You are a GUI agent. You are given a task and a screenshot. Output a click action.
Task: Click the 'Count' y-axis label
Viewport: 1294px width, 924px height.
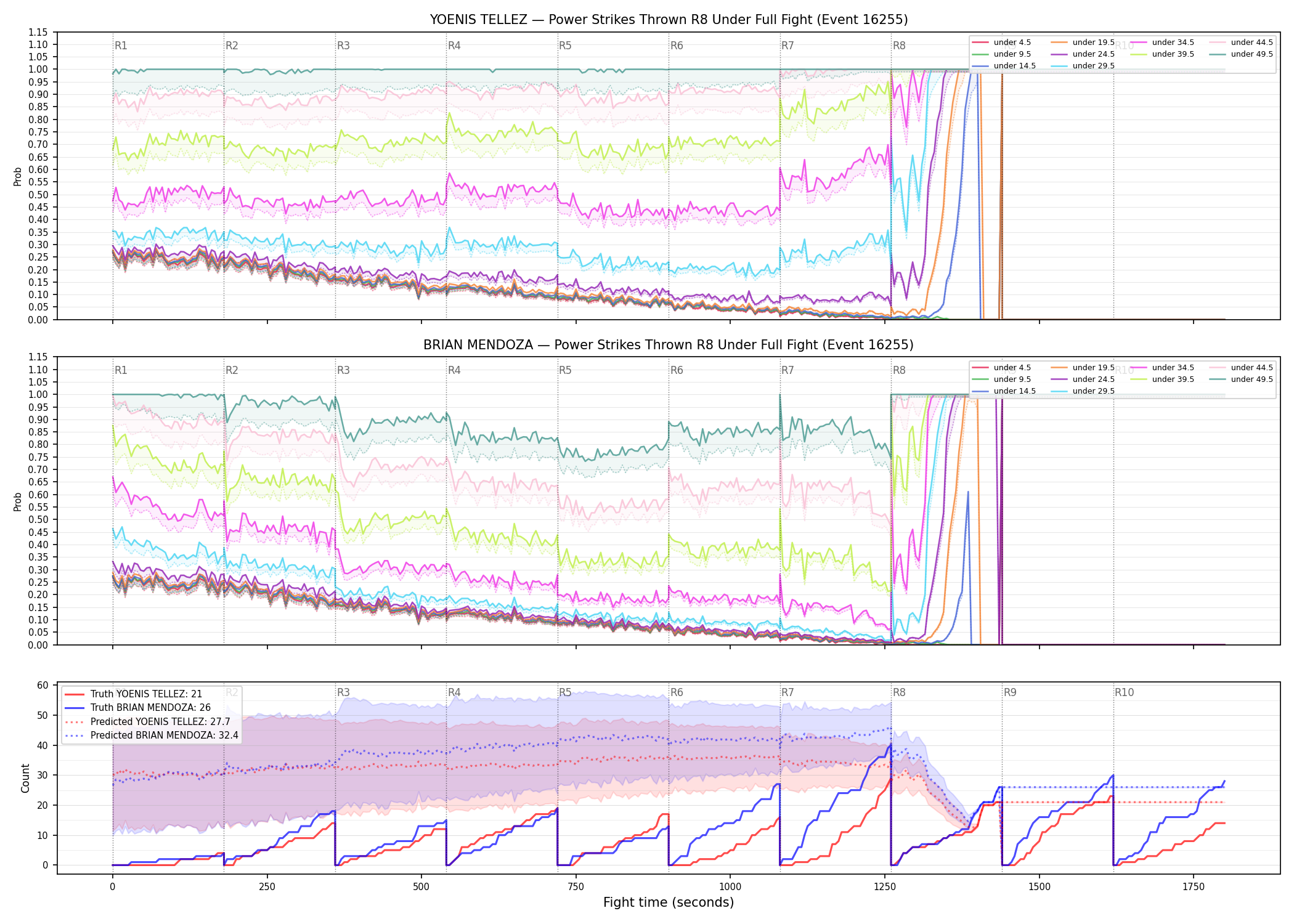point(25,778)
